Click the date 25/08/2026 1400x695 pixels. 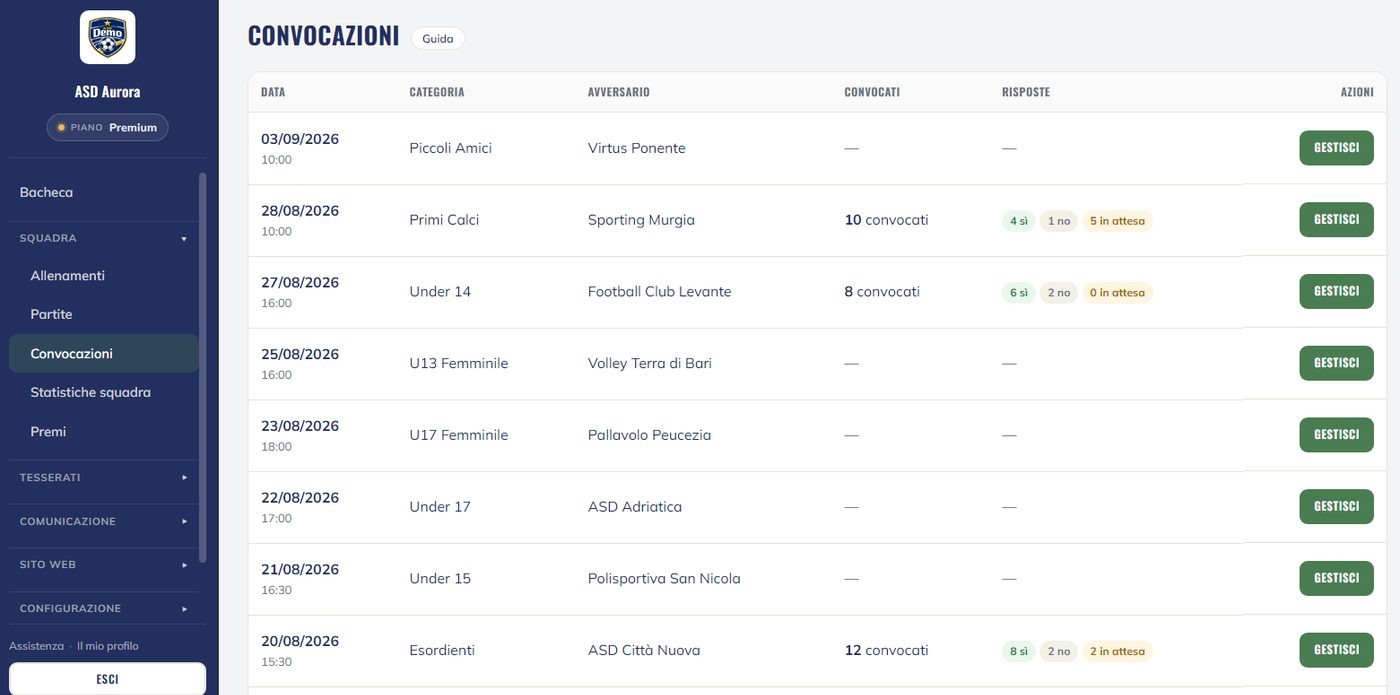300,354
